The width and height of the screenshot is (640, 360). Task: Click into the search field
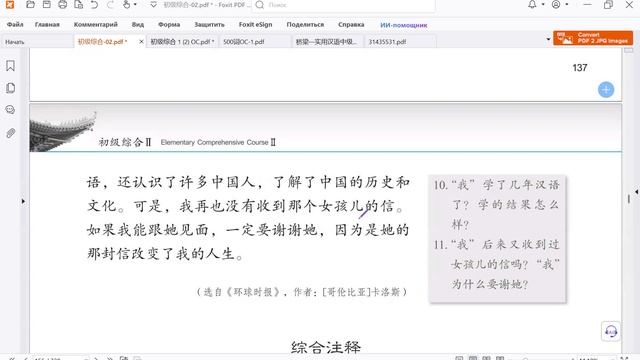(x=344, y=5)
